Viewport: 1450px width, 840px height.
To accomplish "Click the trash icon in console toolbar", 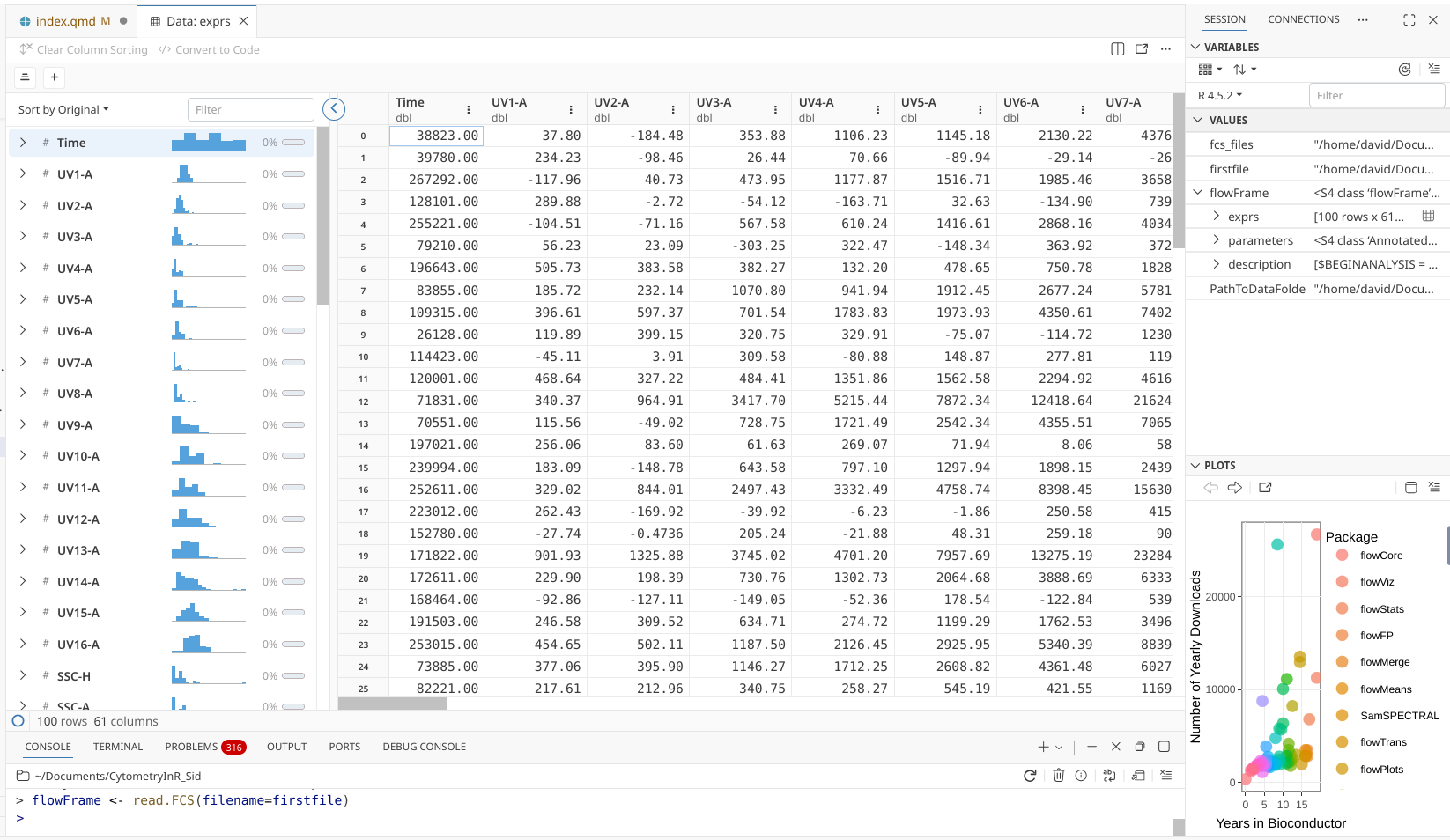I will click(x=1058, y=776).
